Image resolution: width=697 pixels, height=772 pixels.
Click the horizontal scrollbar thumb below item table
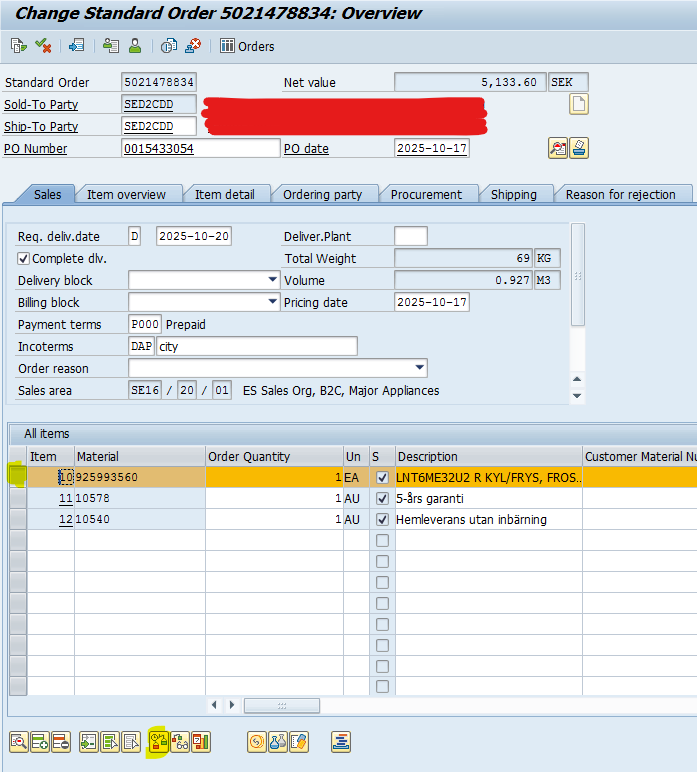[282, 706]
